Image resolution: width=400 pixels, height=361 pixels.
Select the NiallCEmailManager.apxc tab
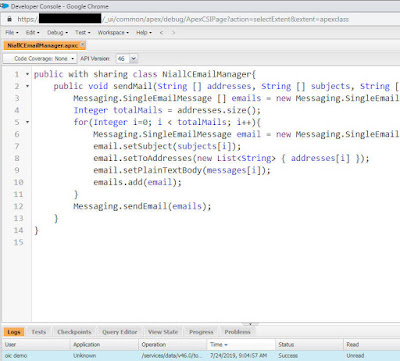pyautogui.click(x=42, y=45)
